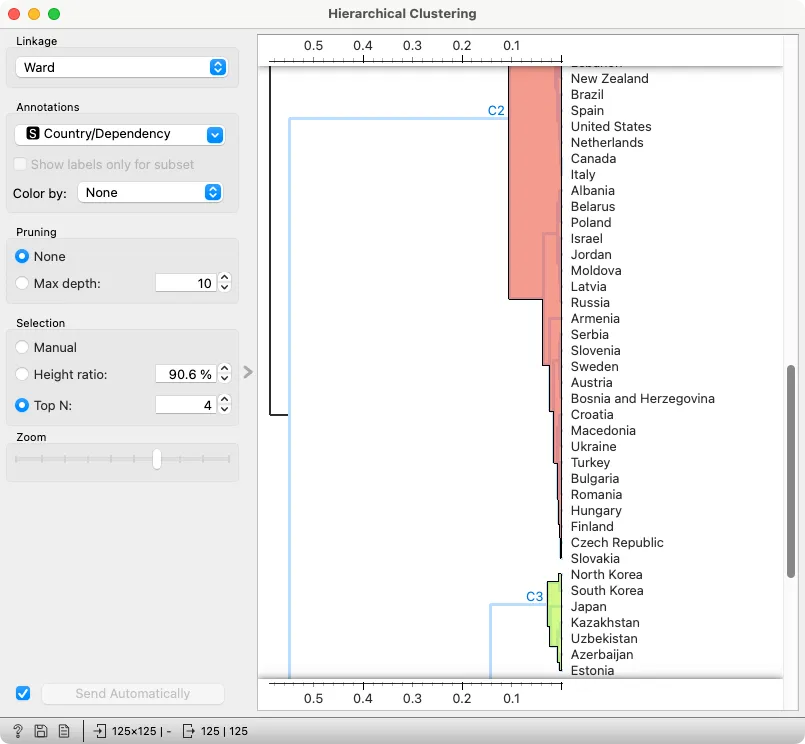Click the save image floppy icon
The width and height of the screenshot is (805, 744).
tap(41, 731)
